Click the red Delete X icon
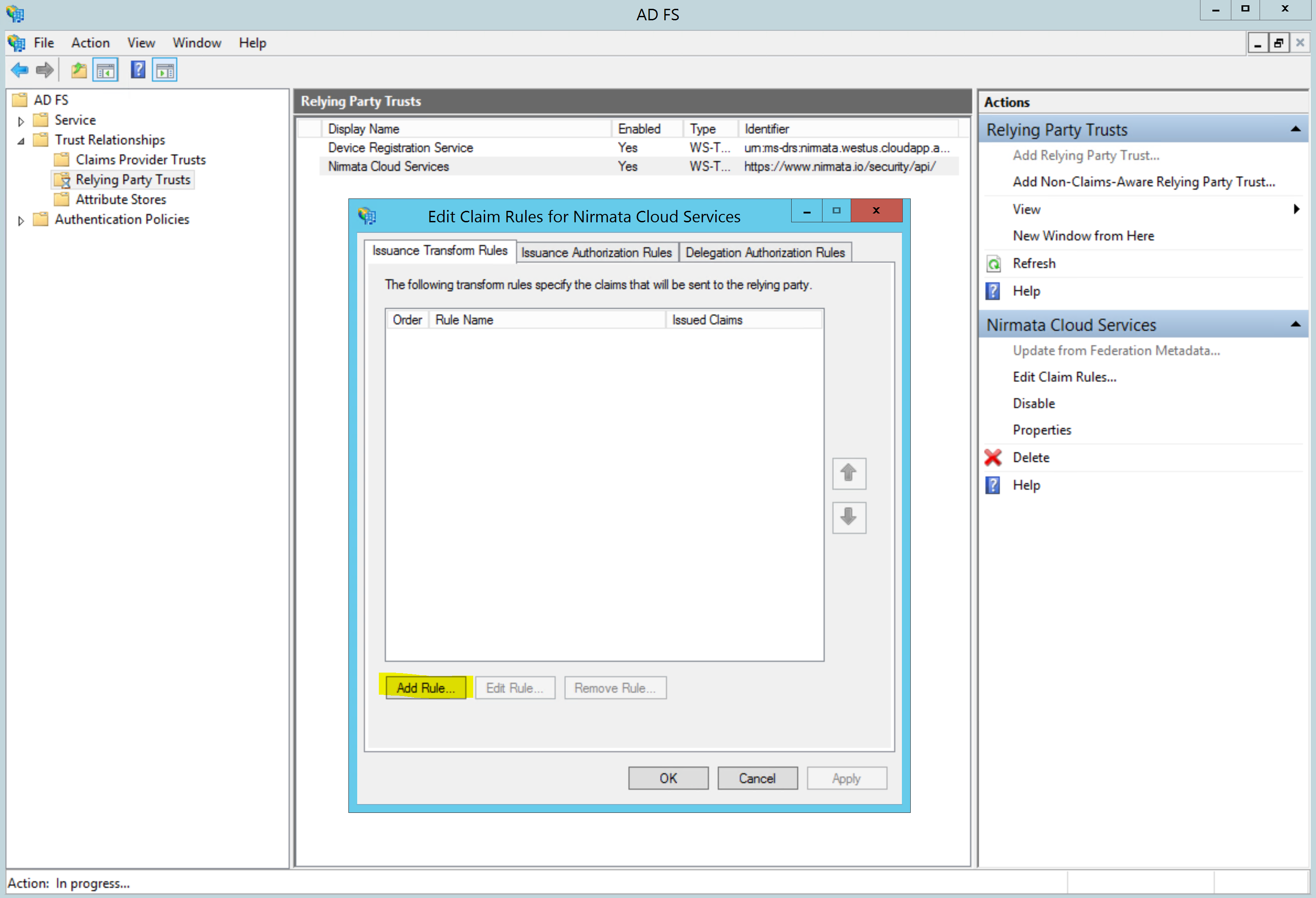 point(993,457)
